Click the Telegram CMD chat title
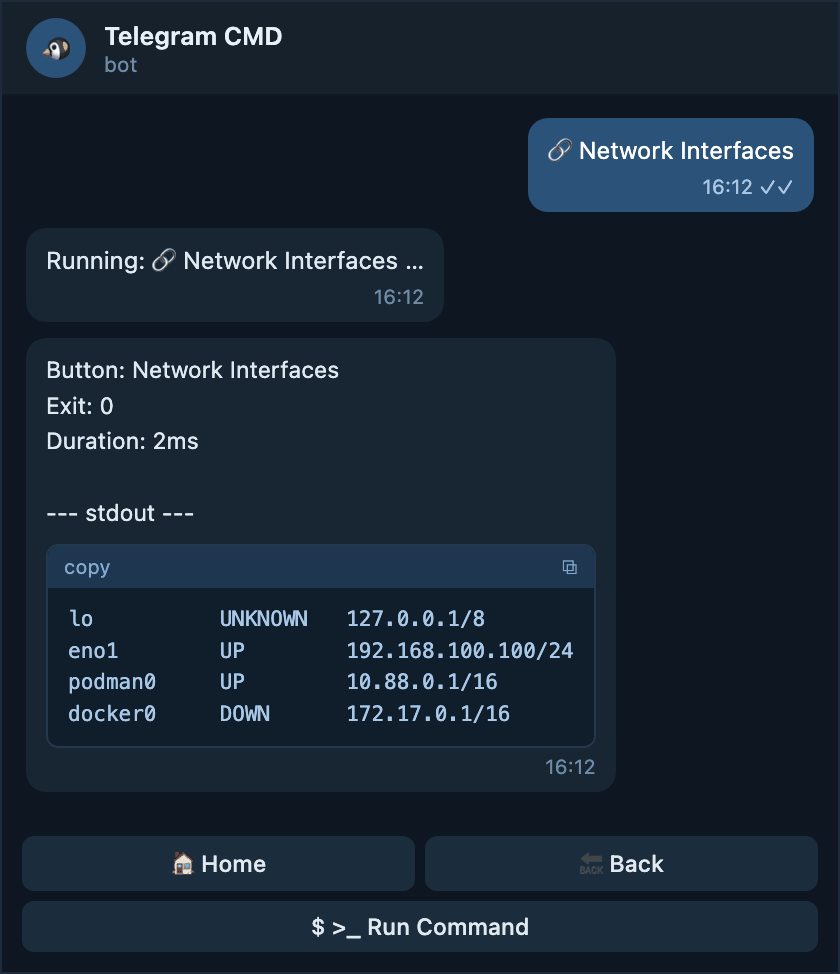The image size is (840, 974). [193, 37]
